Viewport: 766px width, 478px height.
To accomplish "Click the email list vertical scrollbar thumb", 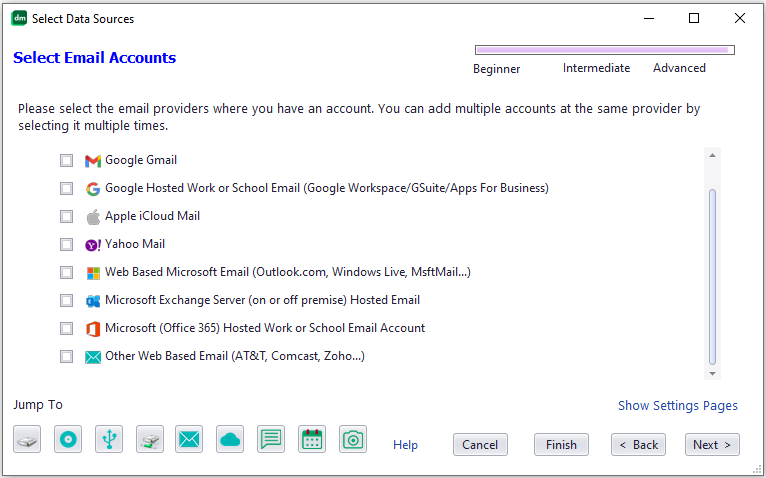I will point(712,277).
